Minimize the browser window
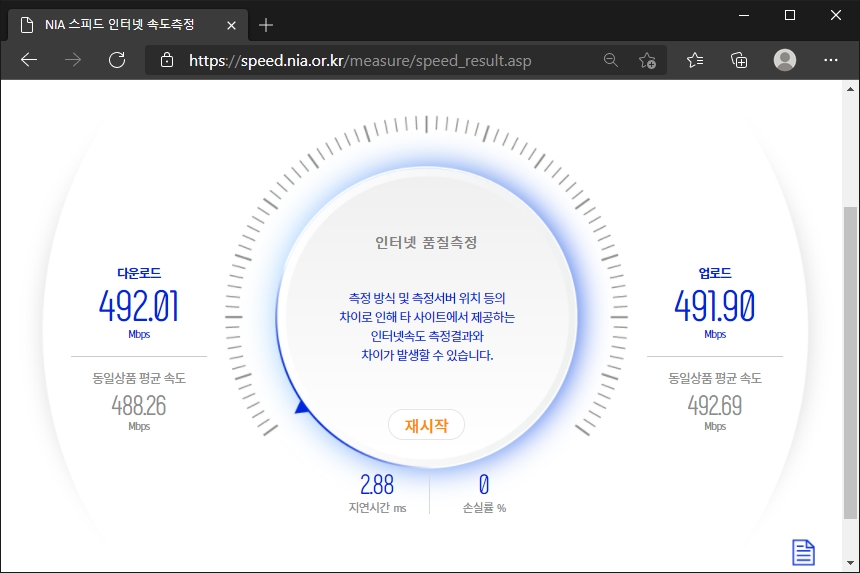Viewport: 860px width, 573px height. coord(744,15)
